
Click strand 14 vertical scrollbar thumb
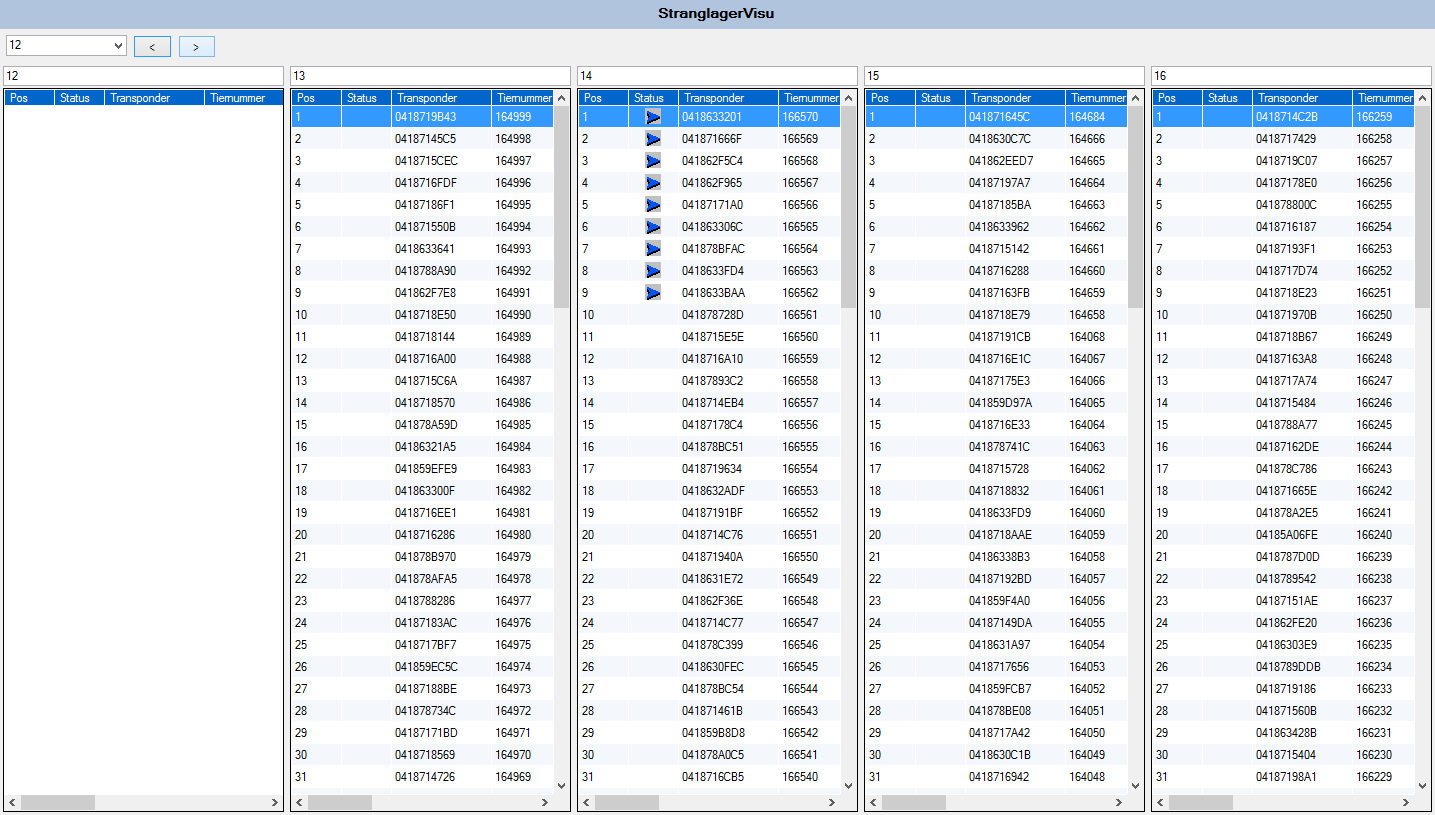point(848,206)
